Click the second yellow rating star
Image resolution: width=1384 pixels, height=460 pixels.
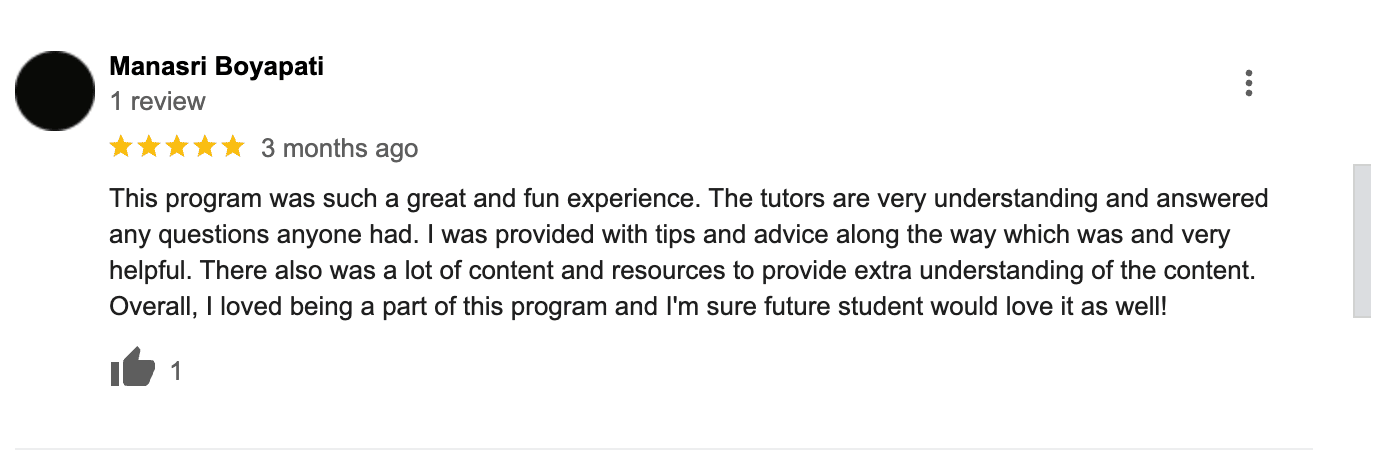point(149,148)
